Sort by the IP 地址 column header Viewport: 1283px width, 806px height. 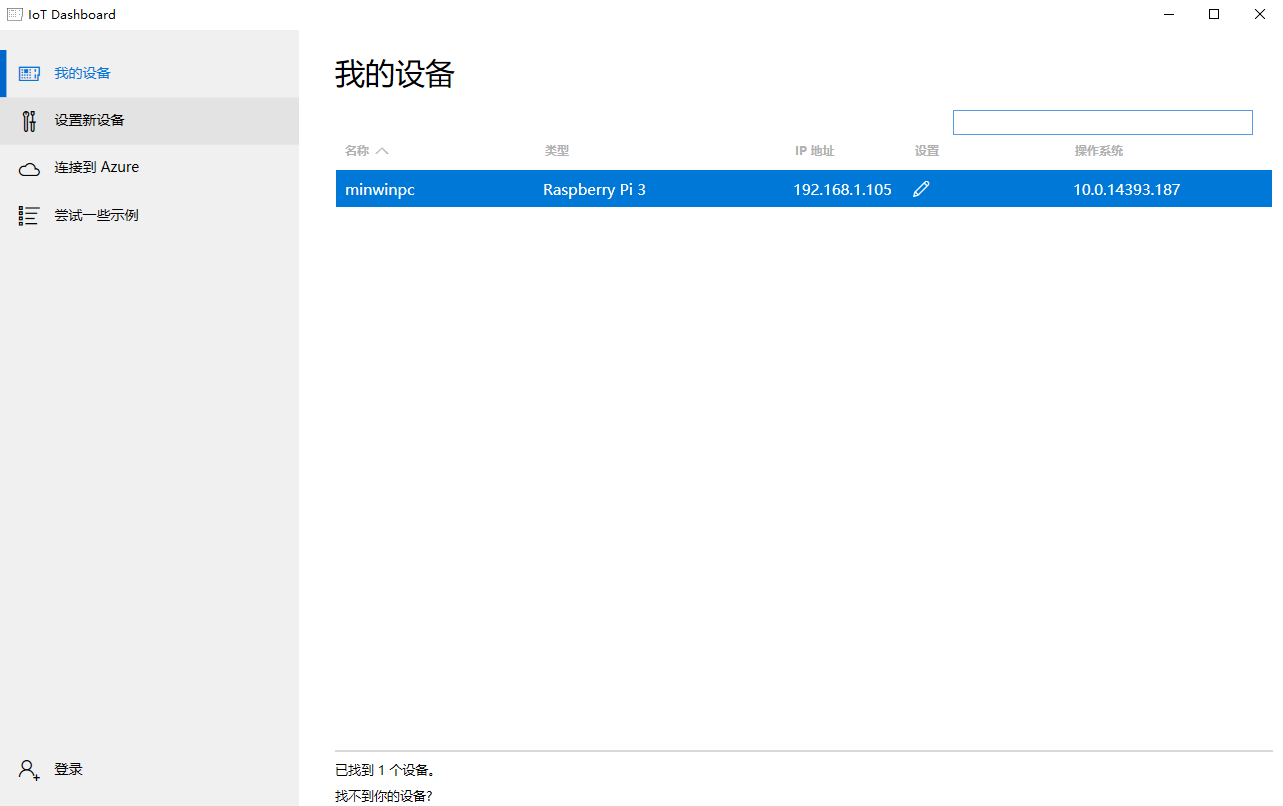[x=814, y=151]
